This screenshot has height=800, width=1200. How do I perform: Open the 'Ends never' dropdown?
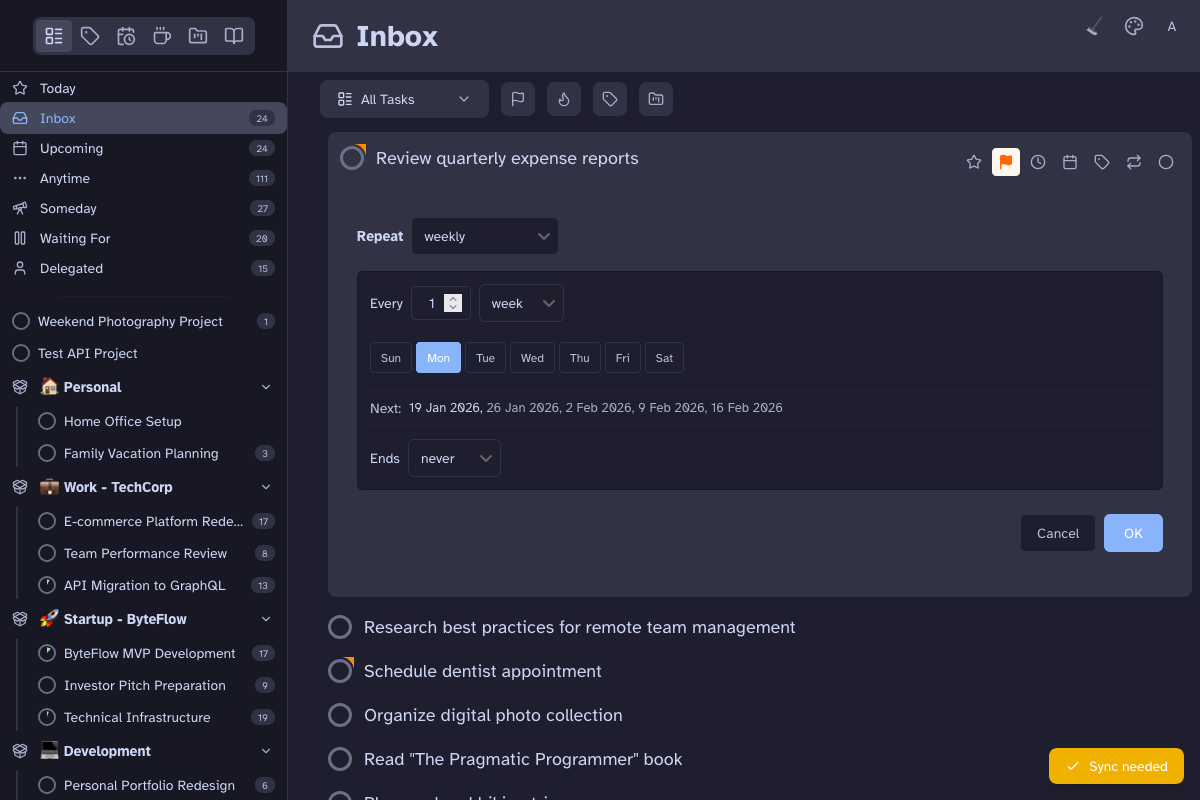(454, 458)
